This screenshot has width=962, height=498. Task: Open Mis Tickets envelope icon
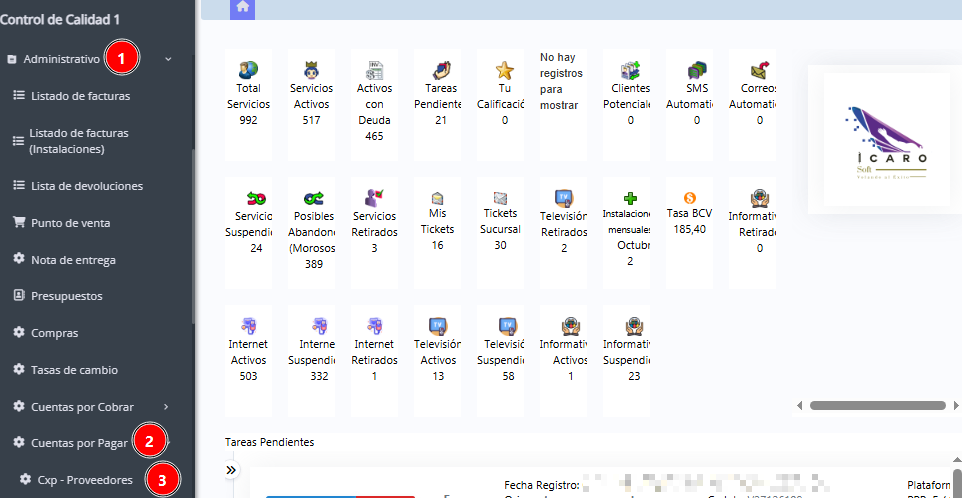tap(437, 198)
